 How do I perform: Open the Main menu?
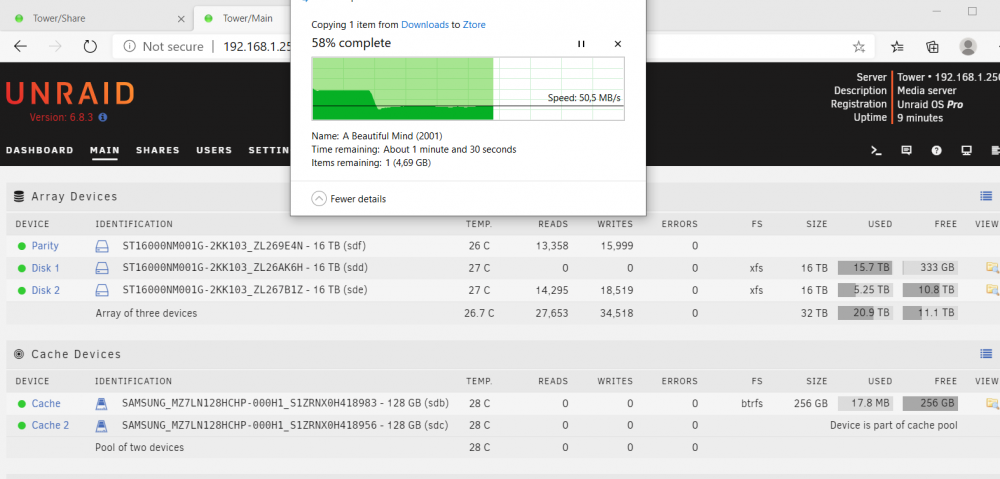(105, 151)
